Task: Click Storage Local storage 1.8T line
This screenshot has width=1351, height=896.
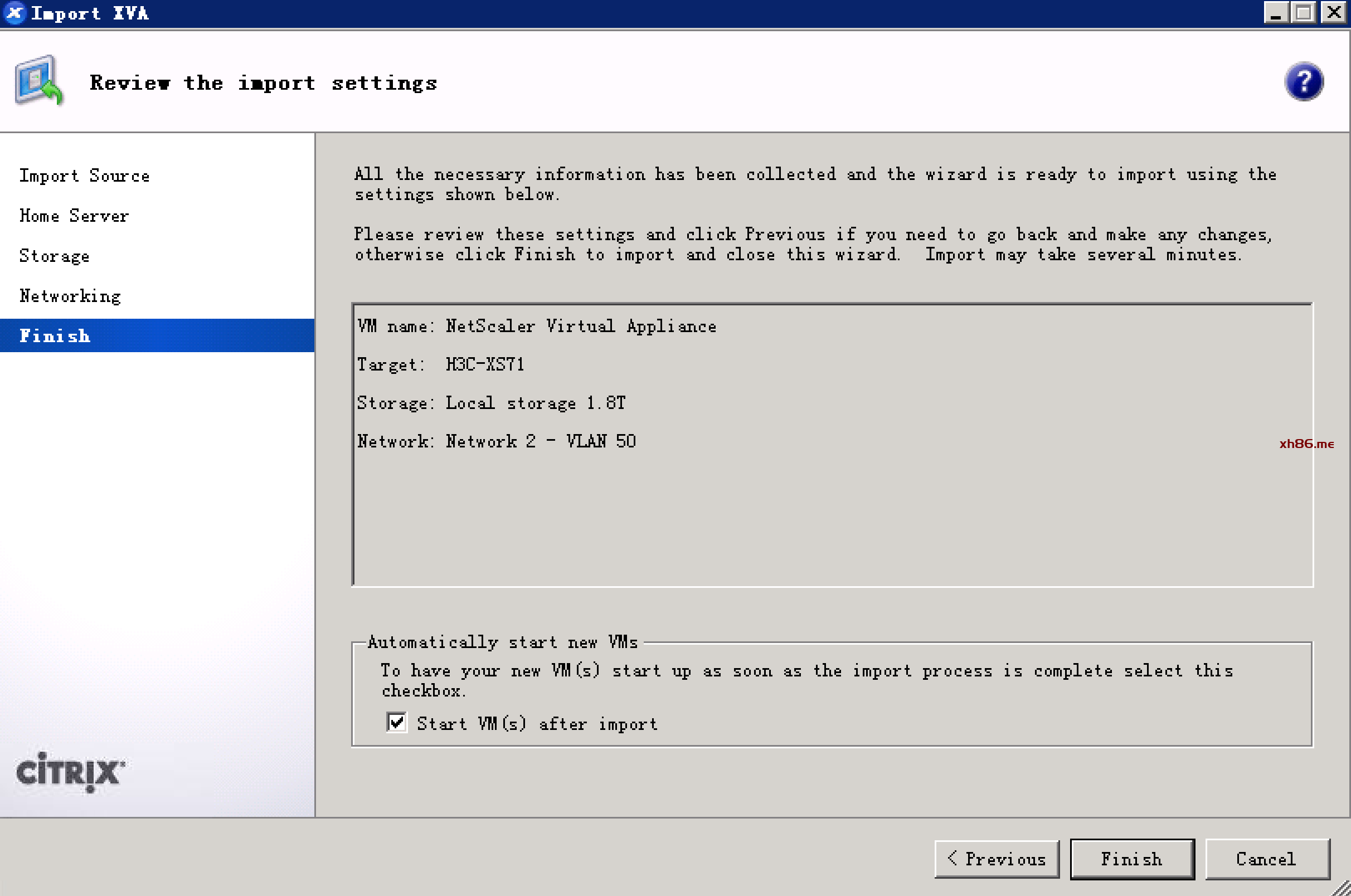Action: pos(491,403)
